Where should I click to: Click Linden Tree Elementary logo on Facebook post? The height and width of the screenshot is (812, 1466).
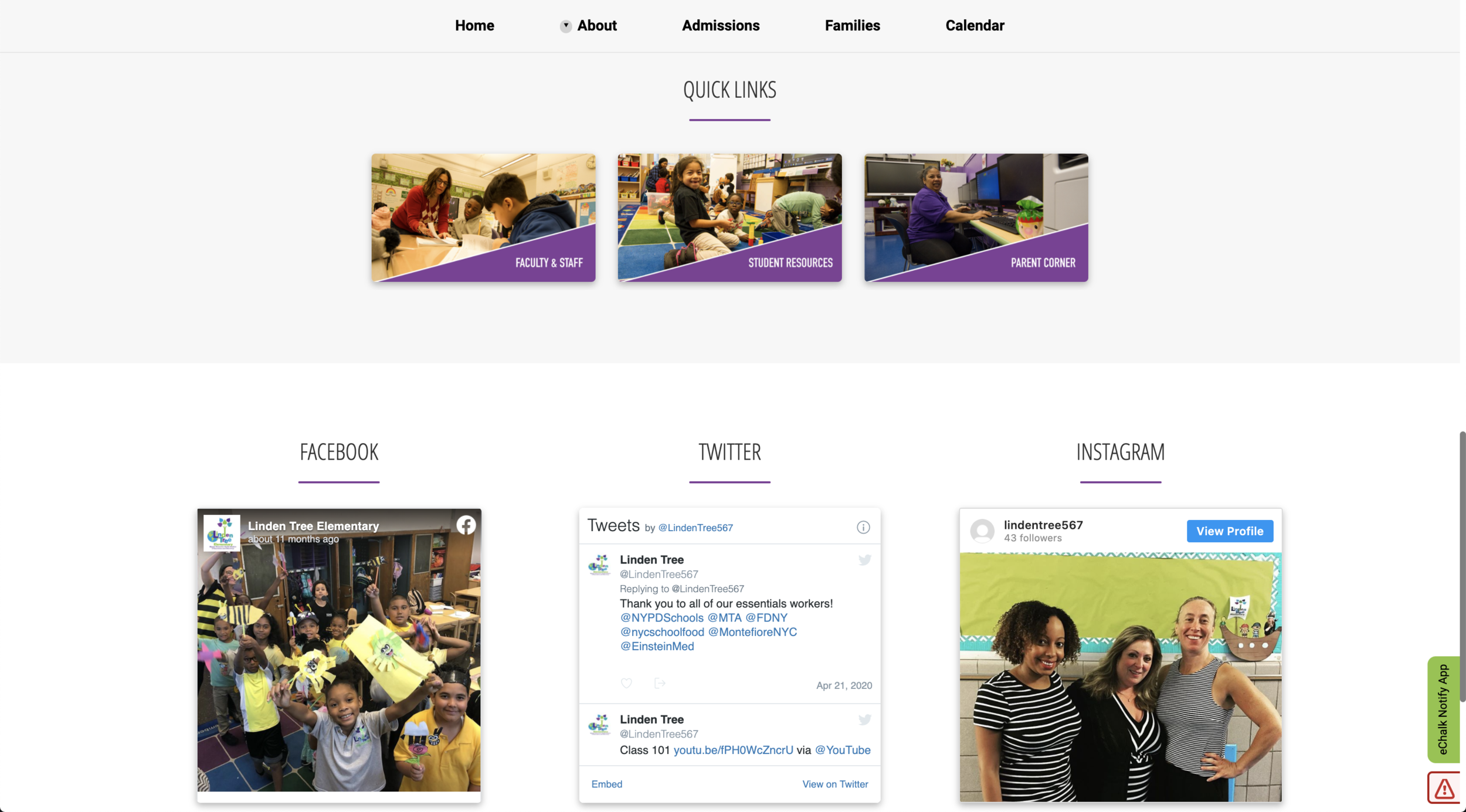coord(222,532)
